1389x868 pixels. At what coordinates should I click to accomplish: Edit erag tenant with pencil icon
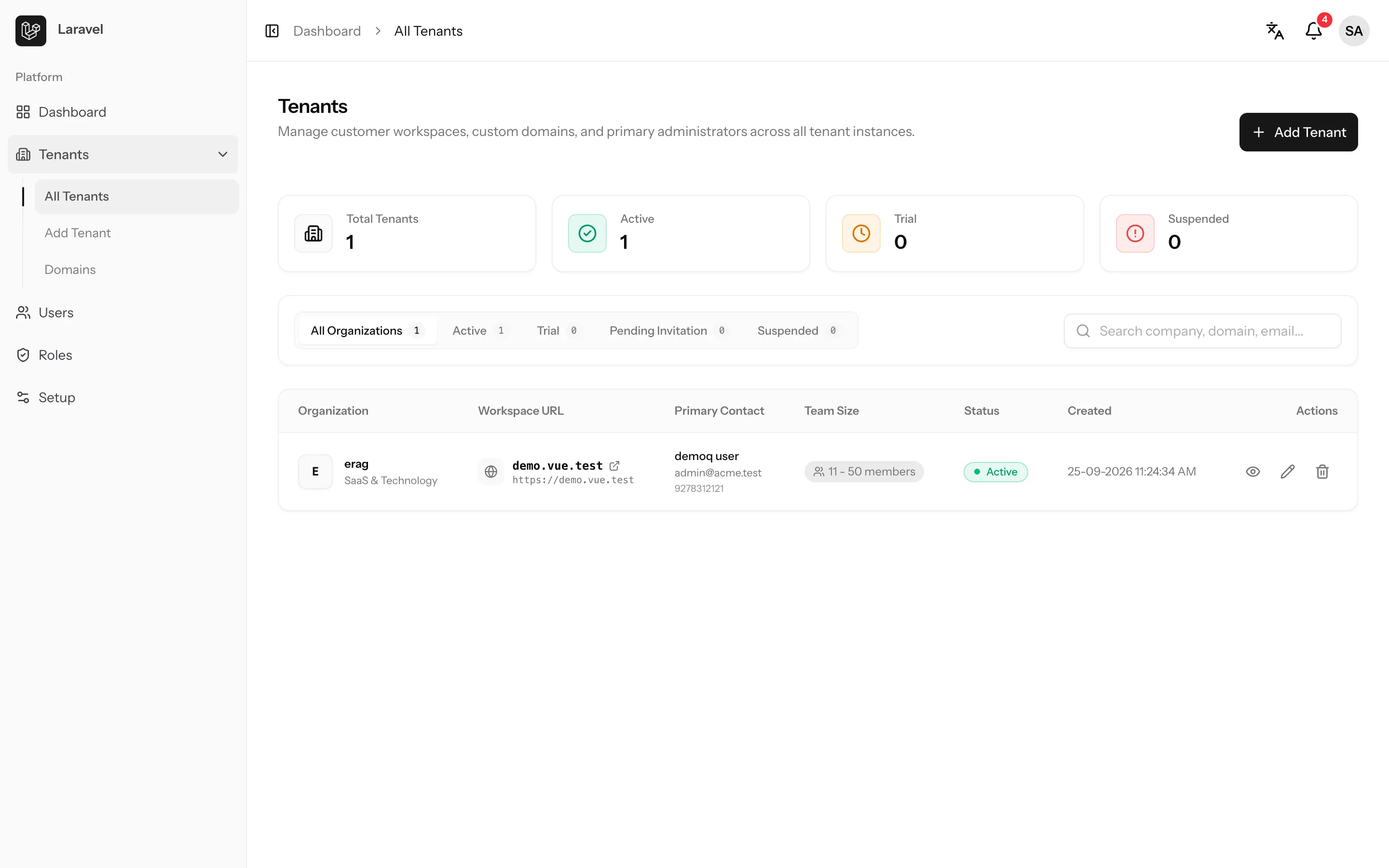point(1287,472)
